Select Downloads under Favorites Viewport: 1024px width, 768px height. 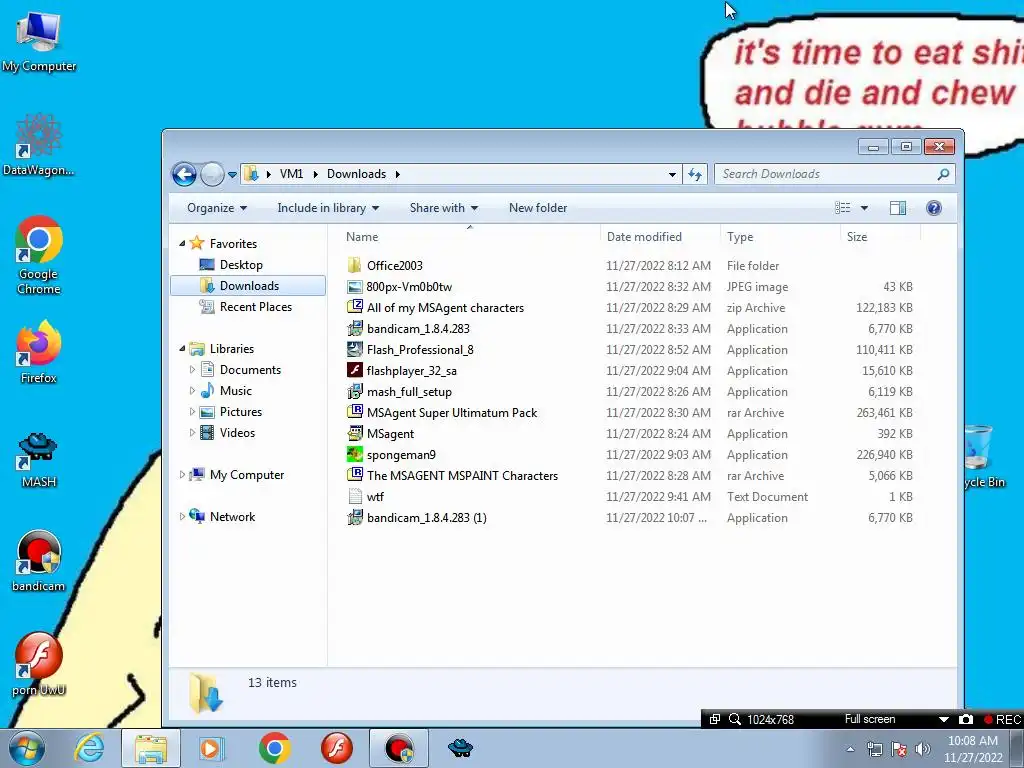click(x=248, y=285)
